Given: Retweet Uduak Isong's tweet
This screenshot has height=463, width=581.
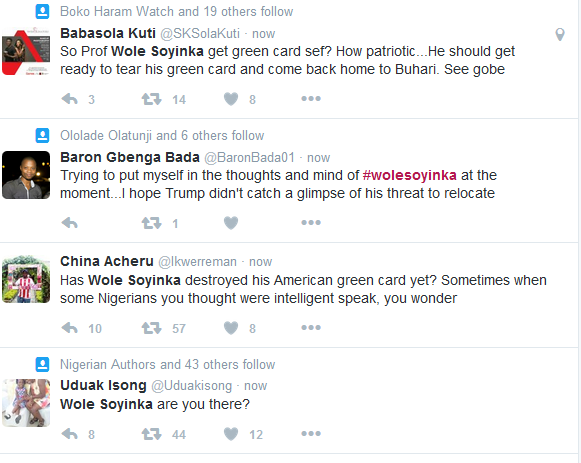Looking at the screenshot, I should pyautogui.click(x=152, y=434).
